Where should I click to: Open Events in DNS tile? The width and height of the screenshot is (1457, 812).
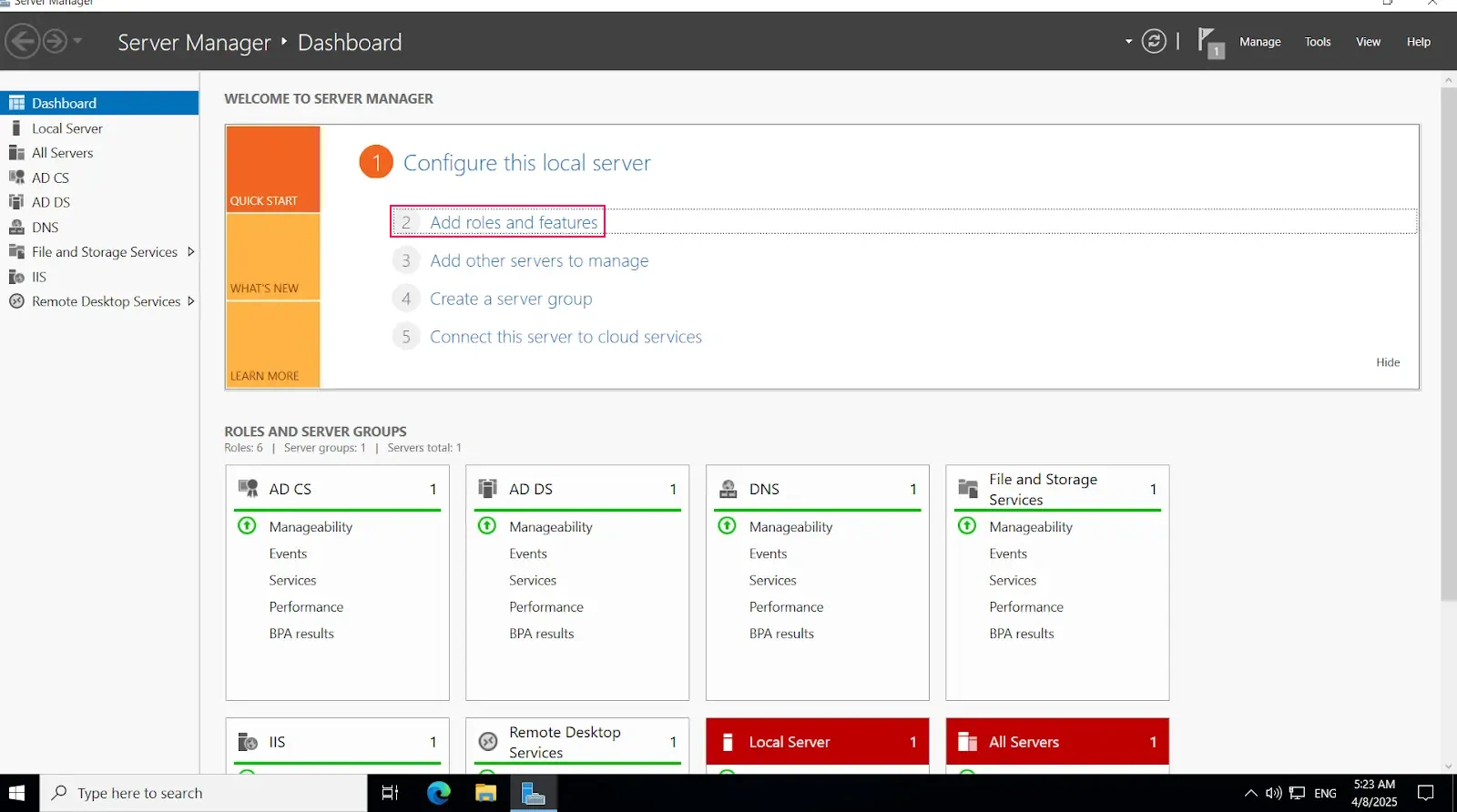[x=768, y=553]
